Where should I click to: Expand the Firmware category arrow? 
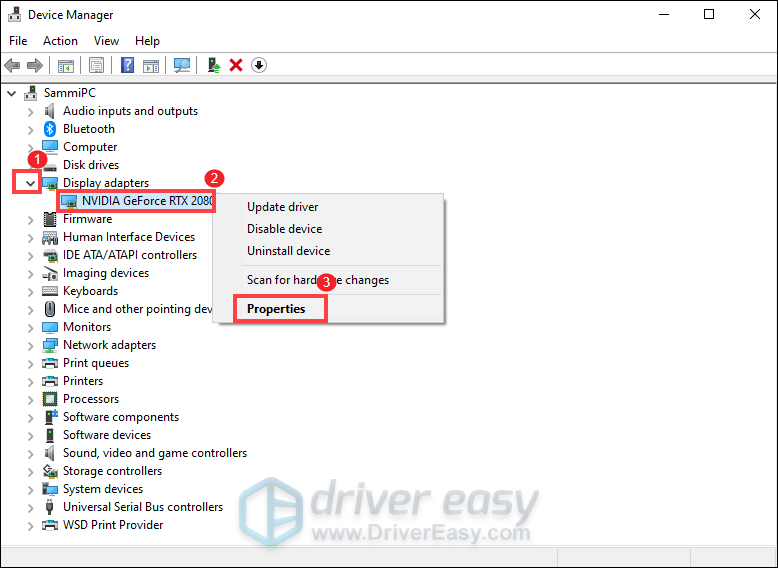point(30,220)
